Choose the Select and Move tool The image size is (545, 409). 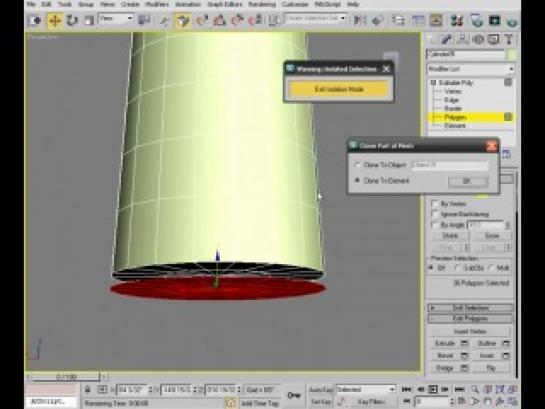click(x=55, y=21)
